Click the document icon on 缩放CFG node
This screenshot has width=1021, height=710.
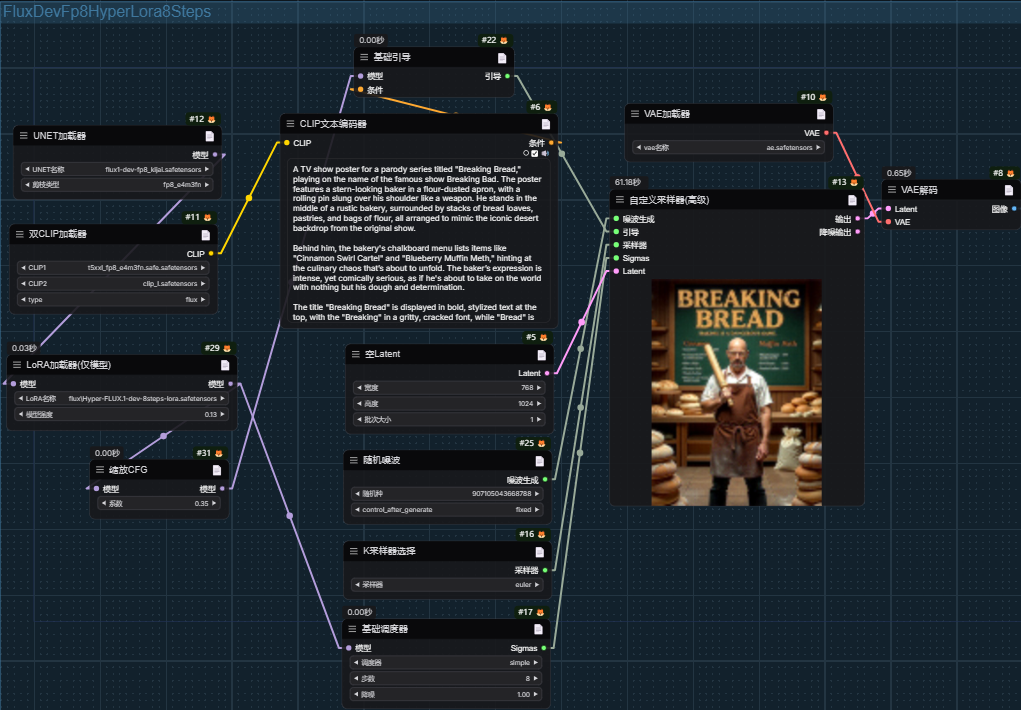point(217,470)
